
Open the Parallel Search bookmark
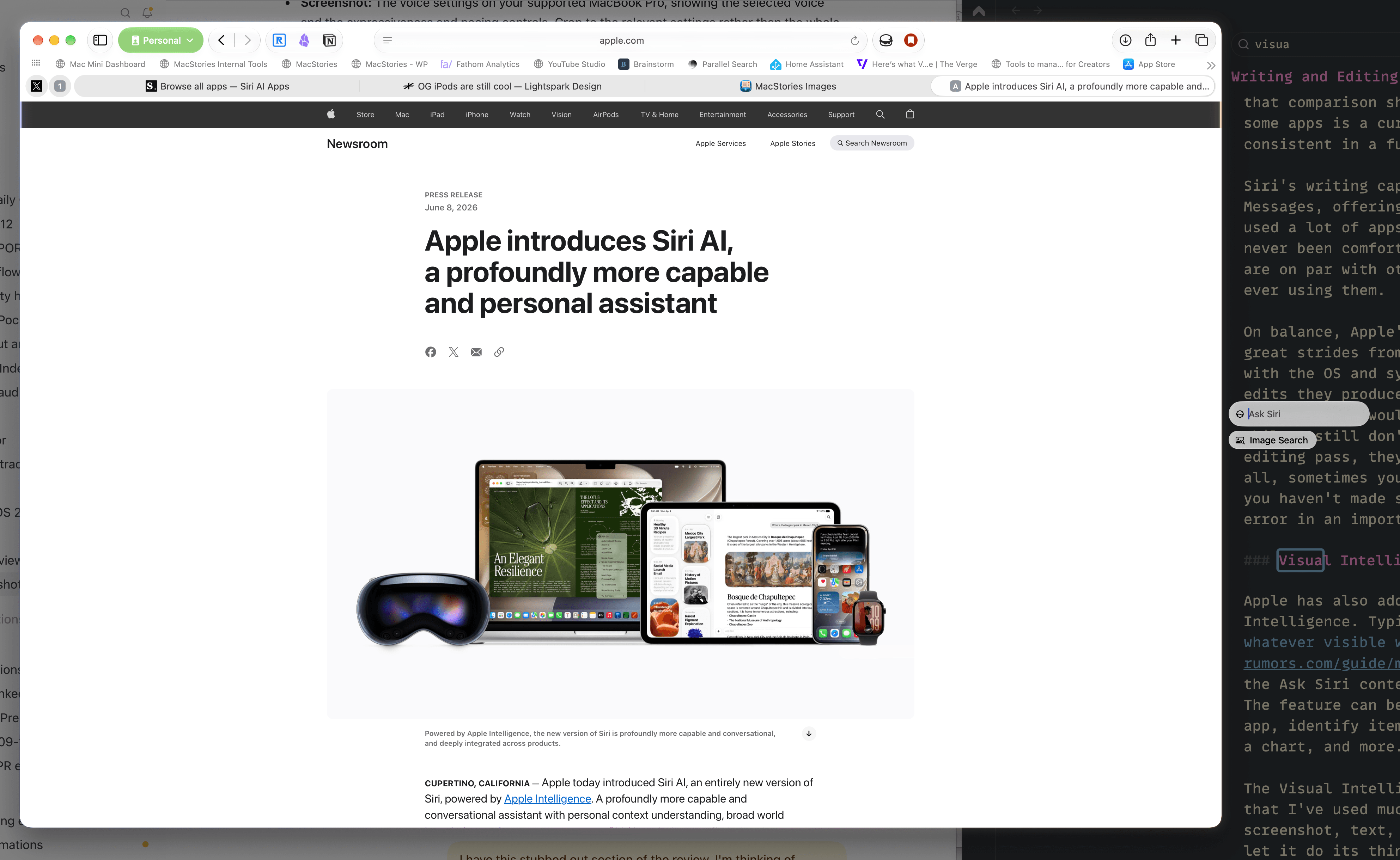point(723,64)
